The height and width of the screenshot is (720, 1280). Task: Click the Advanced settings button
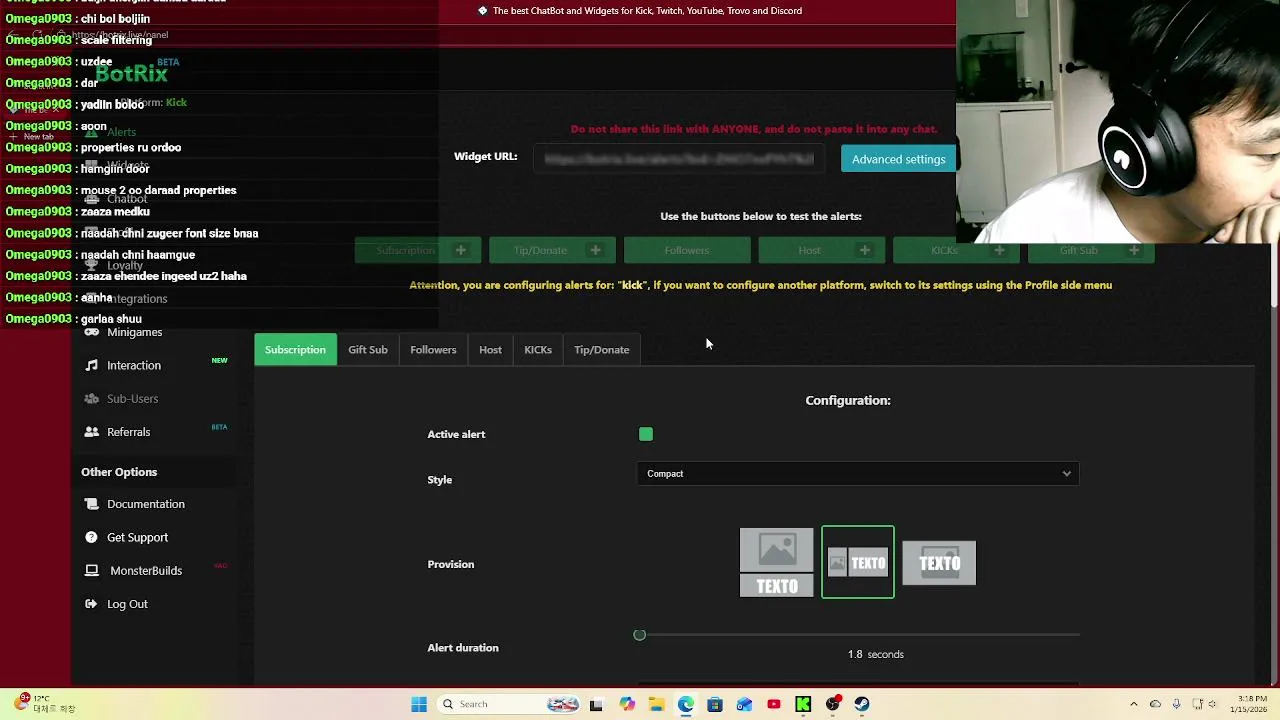coord(898,159)
